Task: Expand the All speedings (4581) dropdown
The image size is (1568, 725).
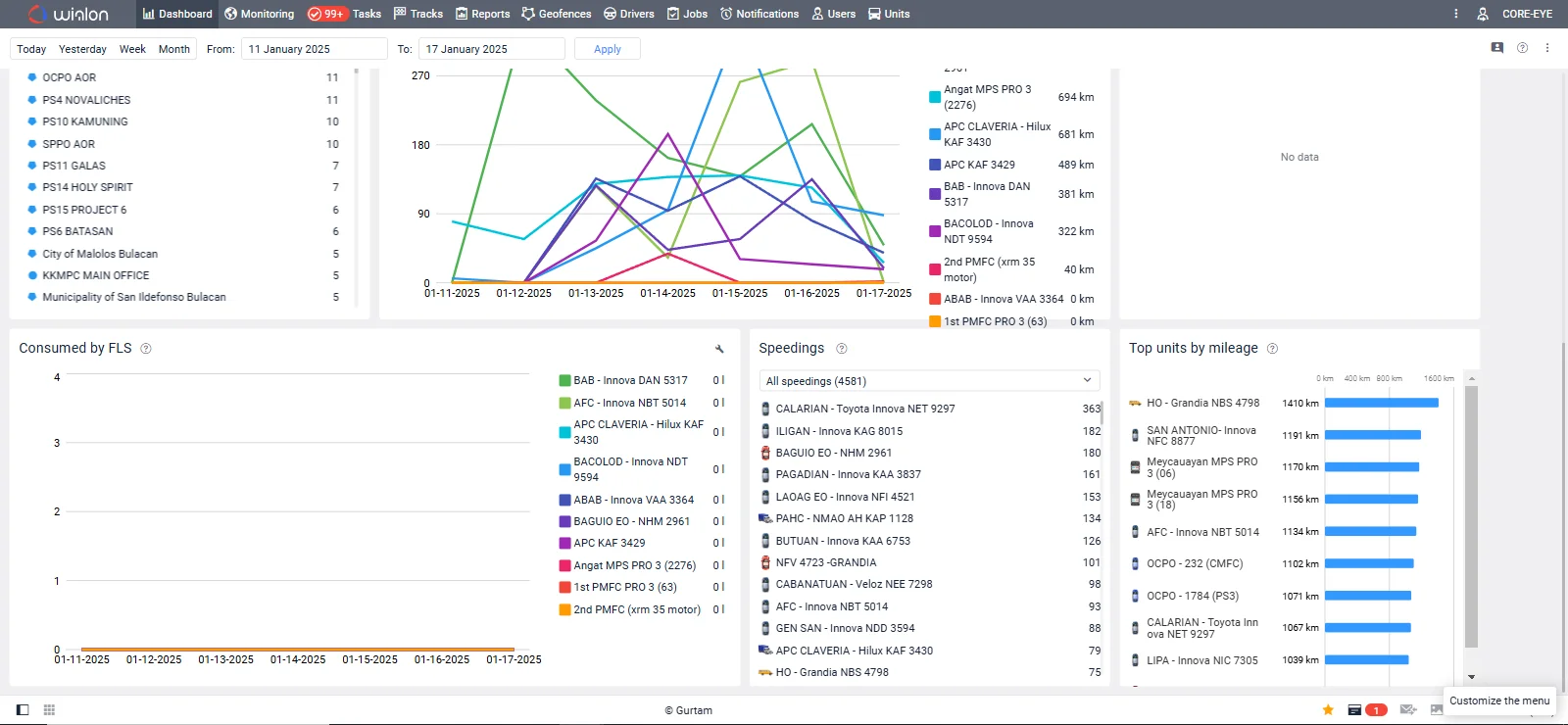Action: click(929, 380)
